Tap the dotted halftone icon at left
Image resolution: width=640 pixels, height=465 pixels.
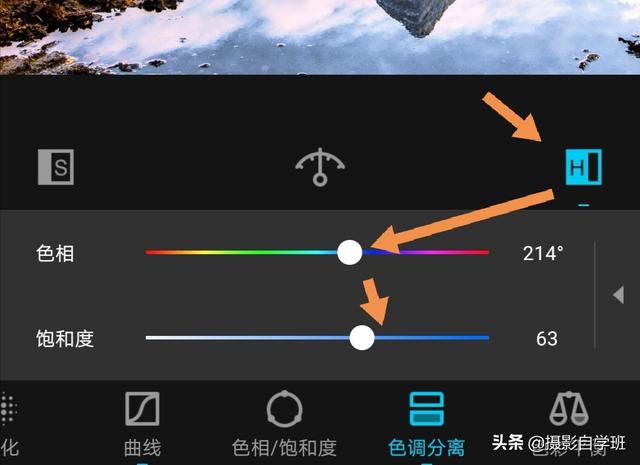tap(9, 409)
